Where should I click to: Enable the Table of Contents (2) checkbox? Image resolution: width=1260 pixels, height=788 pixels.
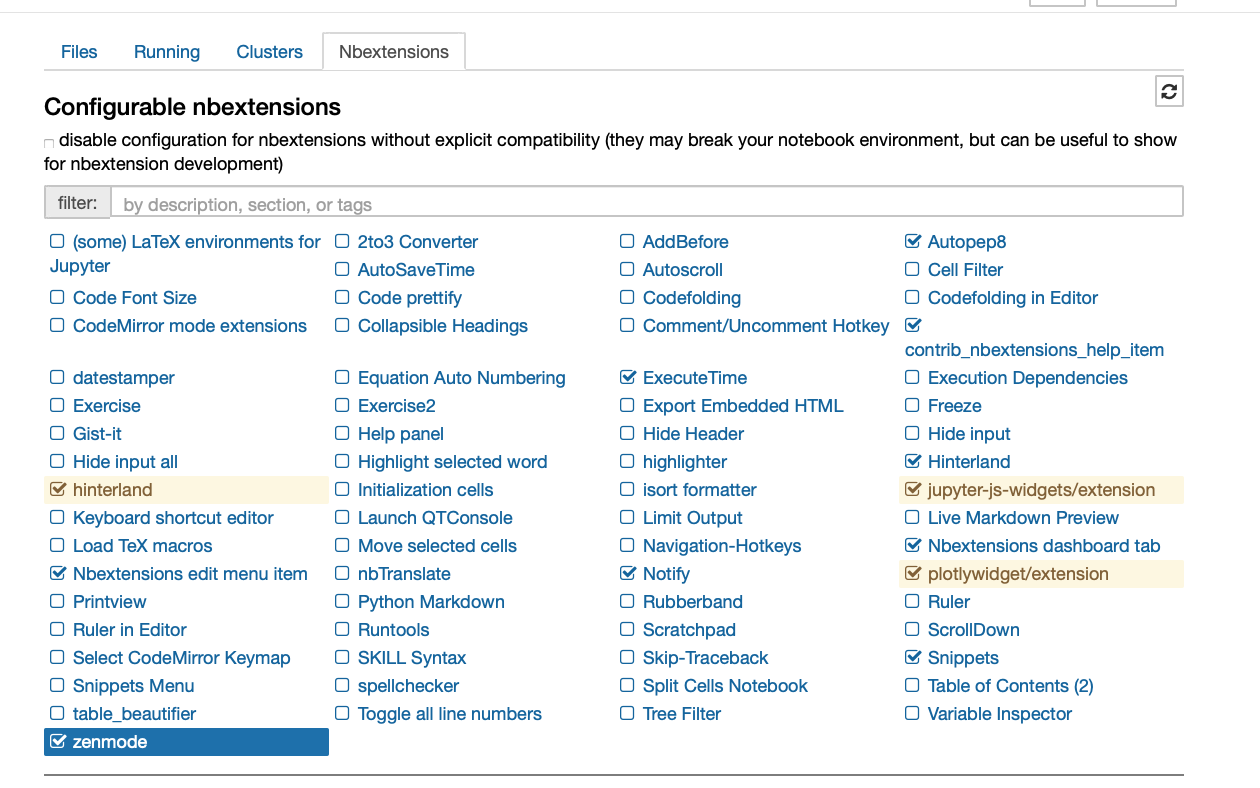[x=912, y=685]
